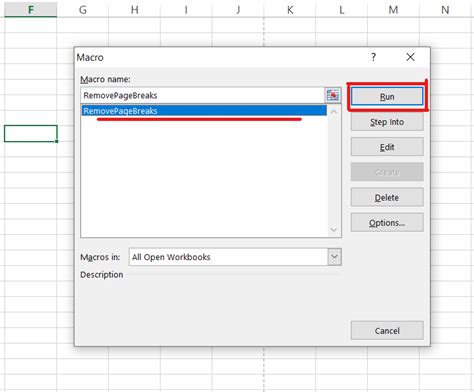474x392 pixels.
Task: Select column H header
Action: coord(134,9)
